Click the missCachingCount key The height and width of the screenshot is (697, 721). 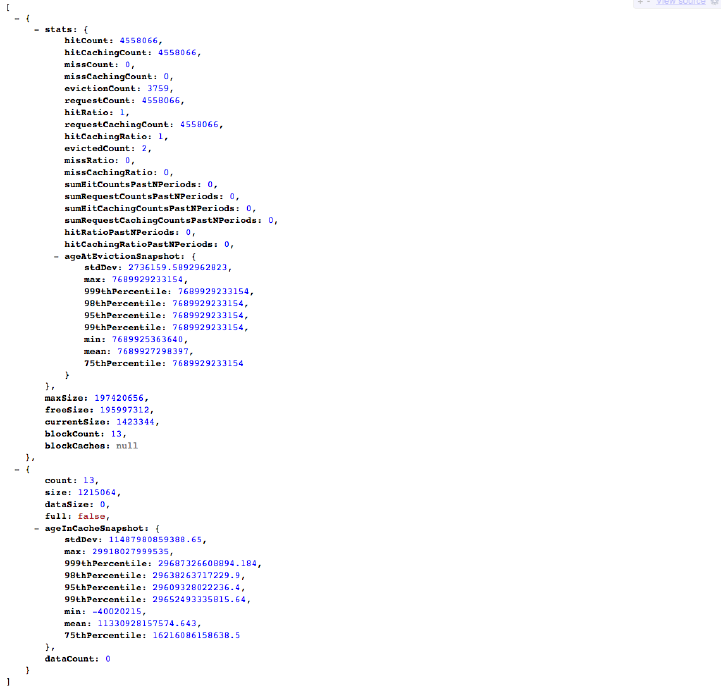(109, 76)
